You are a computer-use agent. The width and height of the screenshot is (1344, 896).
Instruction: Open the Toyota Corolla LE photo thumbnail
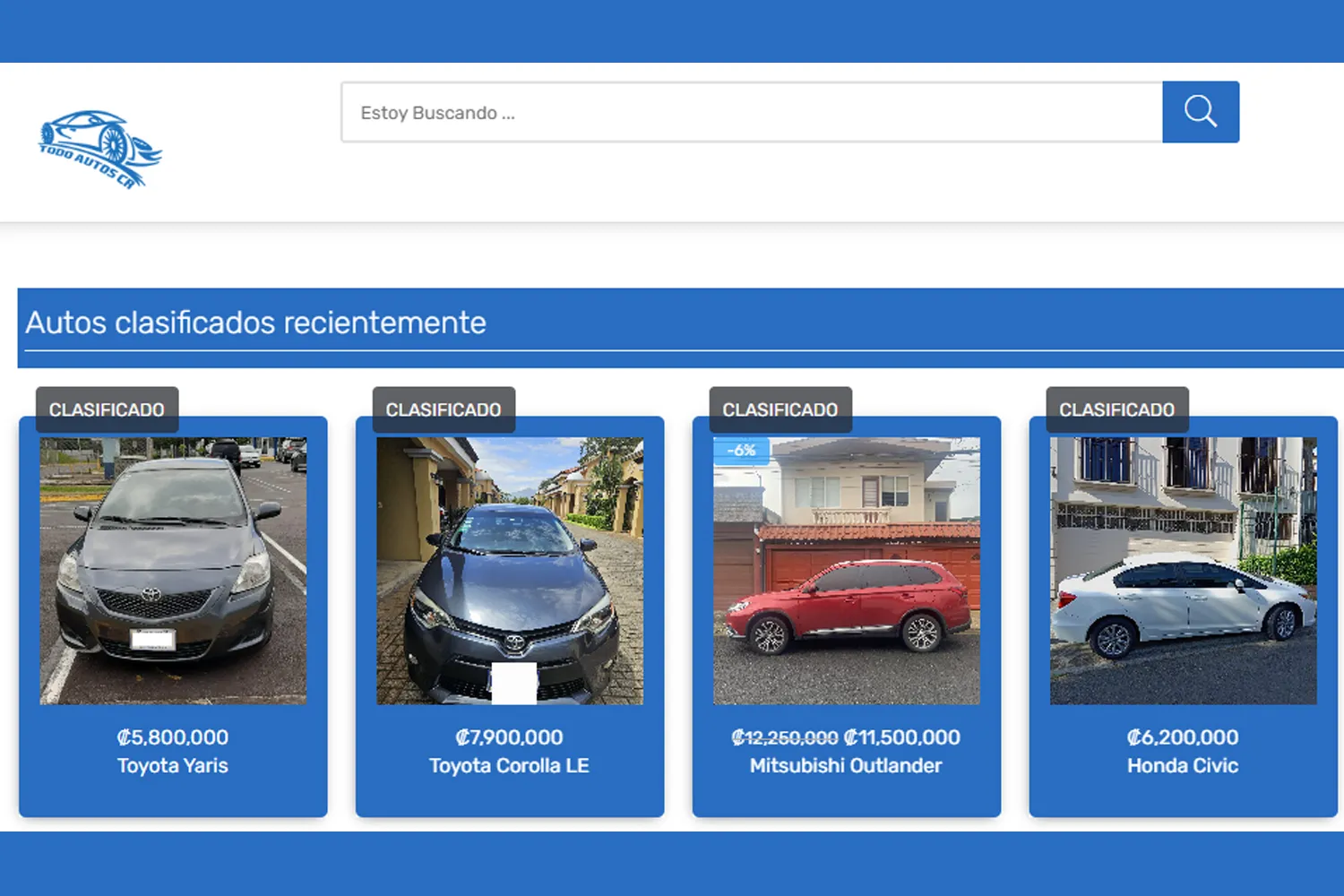click(x=509, y=569)
